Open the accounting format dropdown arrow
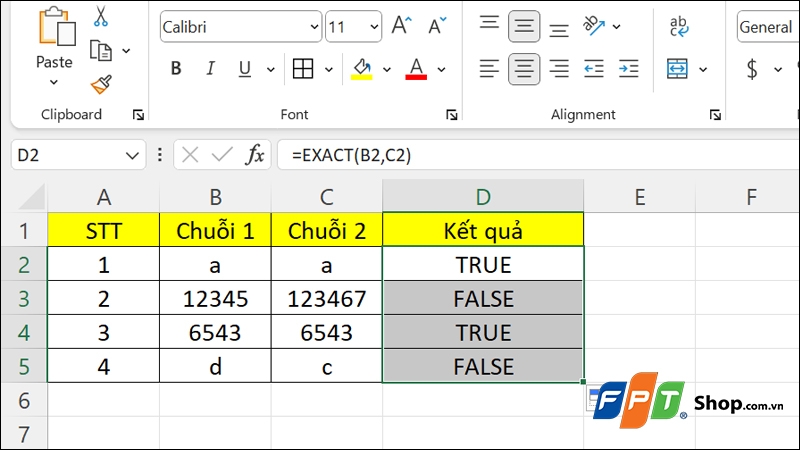Image resolution: width=800 pixels, height=450 pixels. tap(778, 69)
